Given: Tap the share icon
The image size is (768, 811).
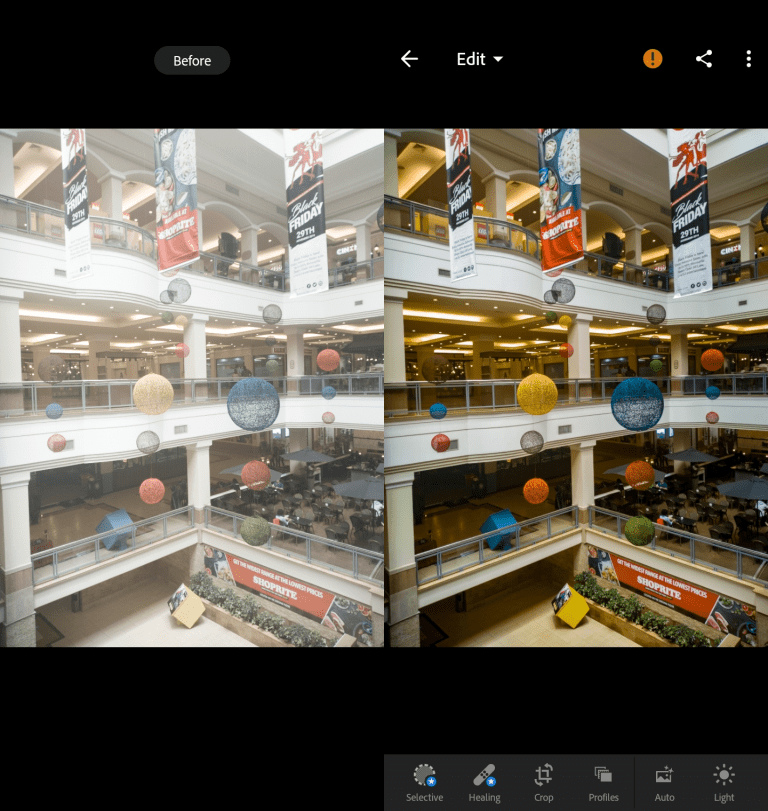Looking at the screenshot, I should (704, 59).
